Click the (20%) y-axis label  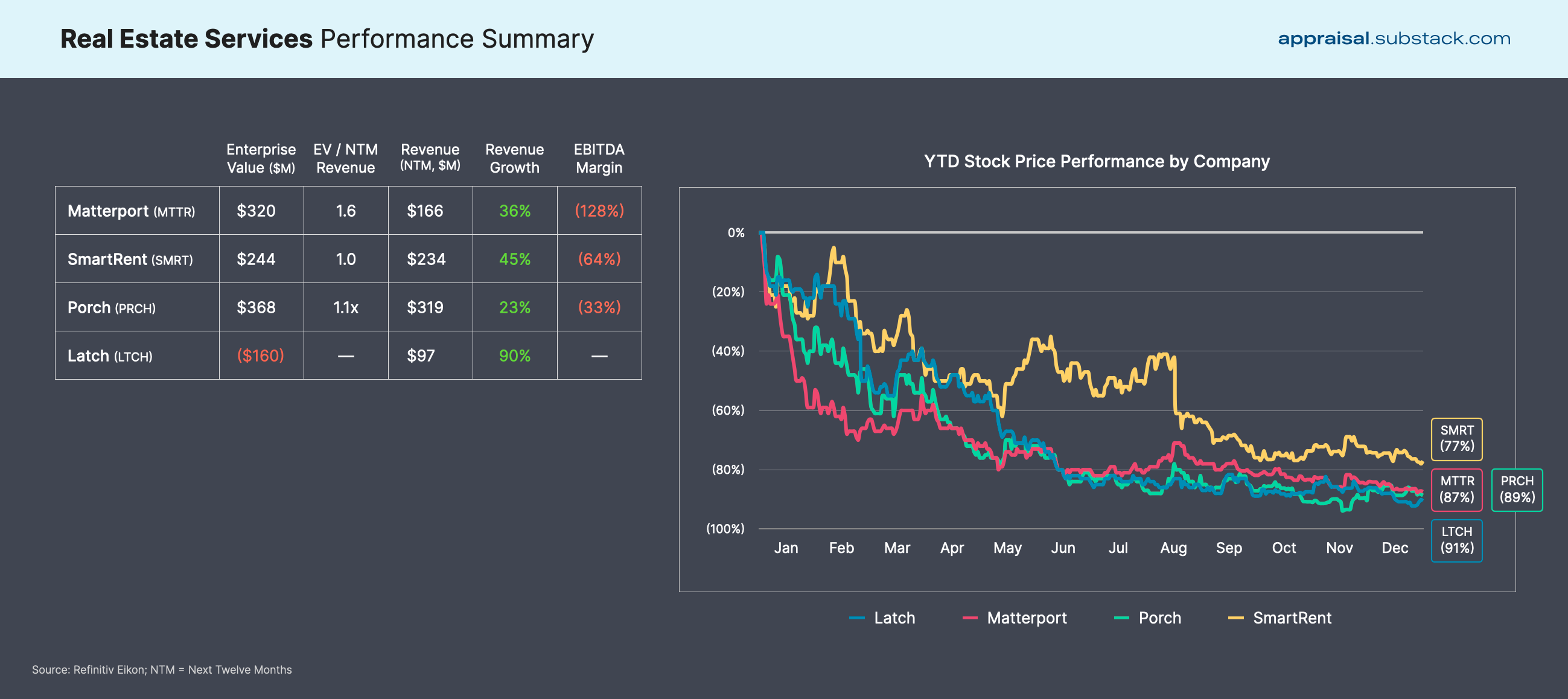[x=728, y=292]
